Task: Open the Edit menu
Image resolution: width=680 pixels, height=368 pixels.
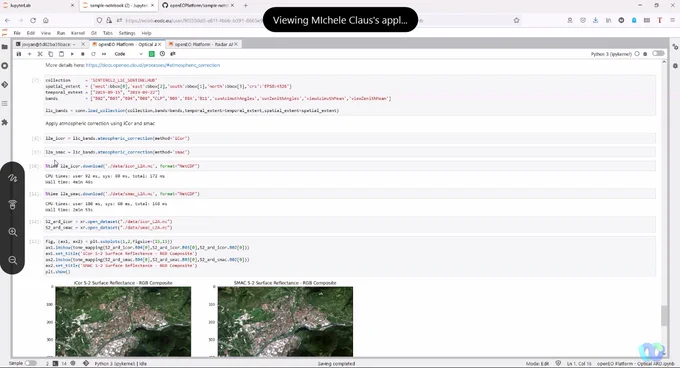Action: pos(31,33)
